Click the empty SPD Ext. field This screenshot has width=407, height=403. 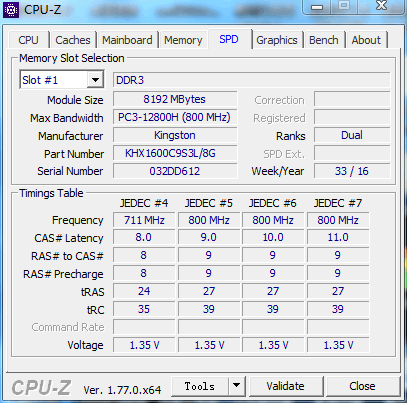352,153
